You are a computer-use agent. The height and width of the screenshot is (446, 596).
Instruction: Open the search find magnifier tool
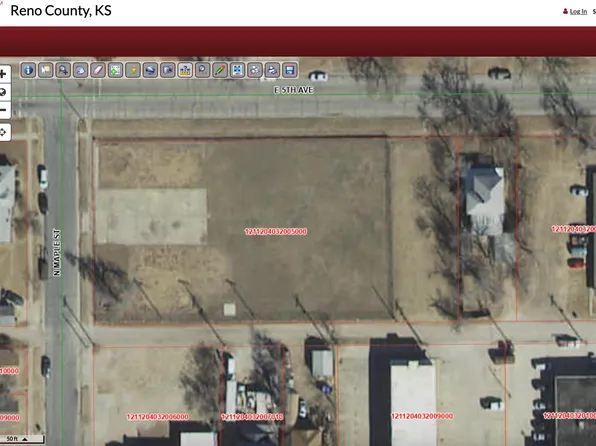coord(203,70)
